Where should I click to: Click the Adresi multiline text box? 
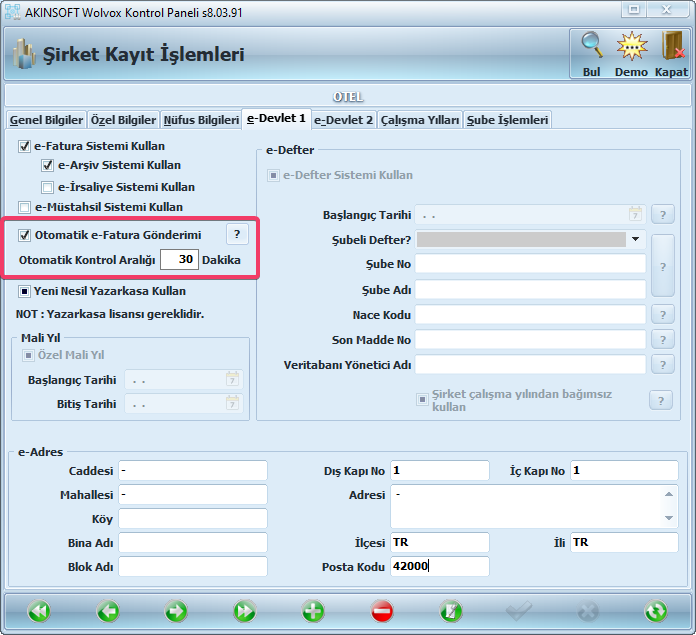point(534,506)
